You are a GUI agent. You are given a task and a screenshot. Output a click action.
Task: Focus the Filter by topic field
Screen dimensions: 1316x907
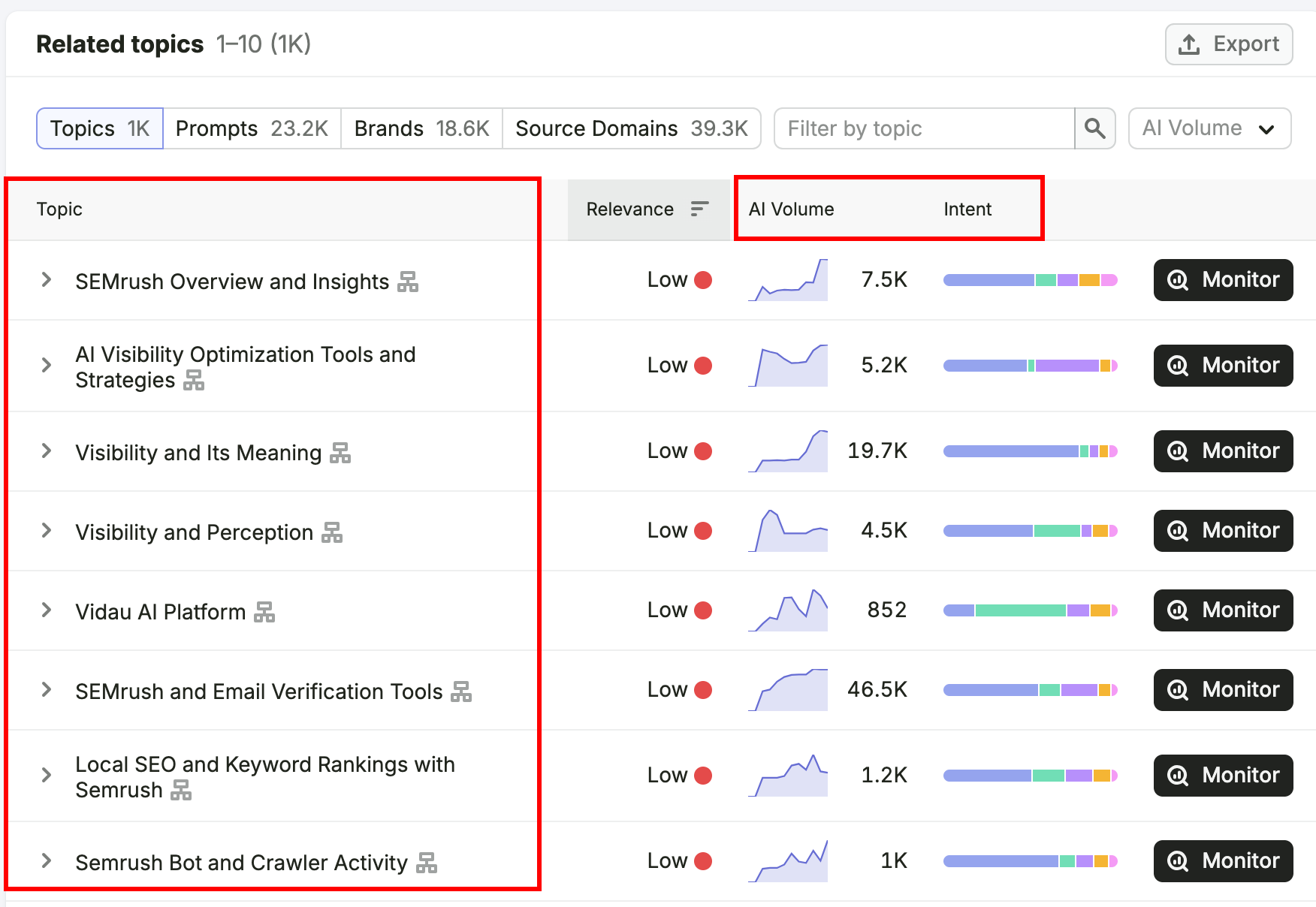[924, 128]
